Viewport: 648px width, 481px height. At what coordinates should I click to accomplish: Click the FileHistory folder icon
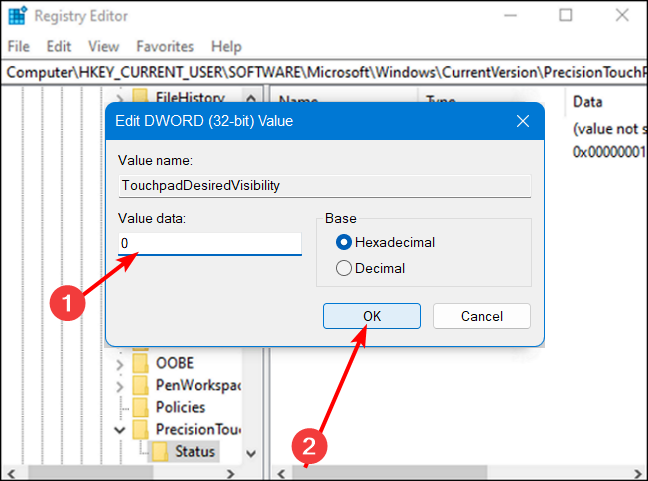click(139, 98)
